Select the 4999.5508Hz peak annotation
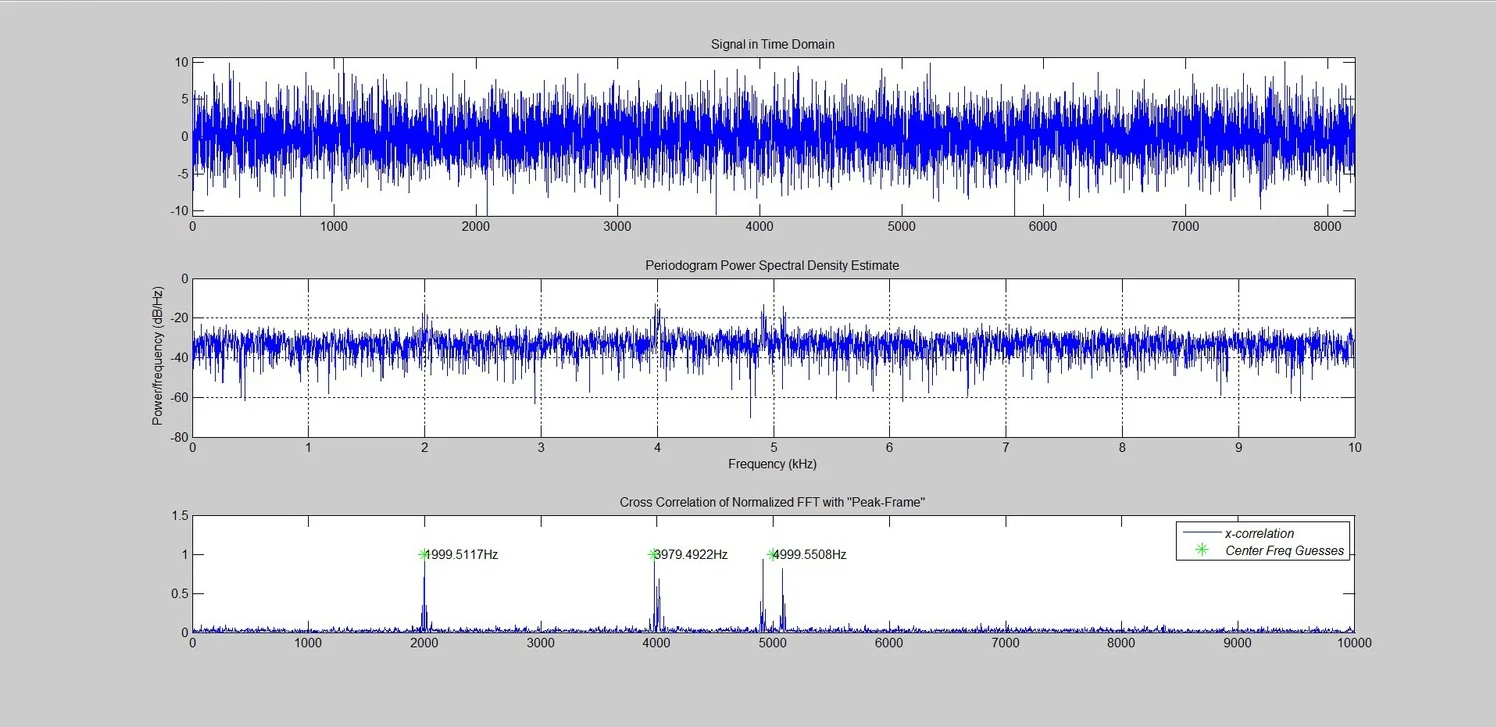 (810, 555)
